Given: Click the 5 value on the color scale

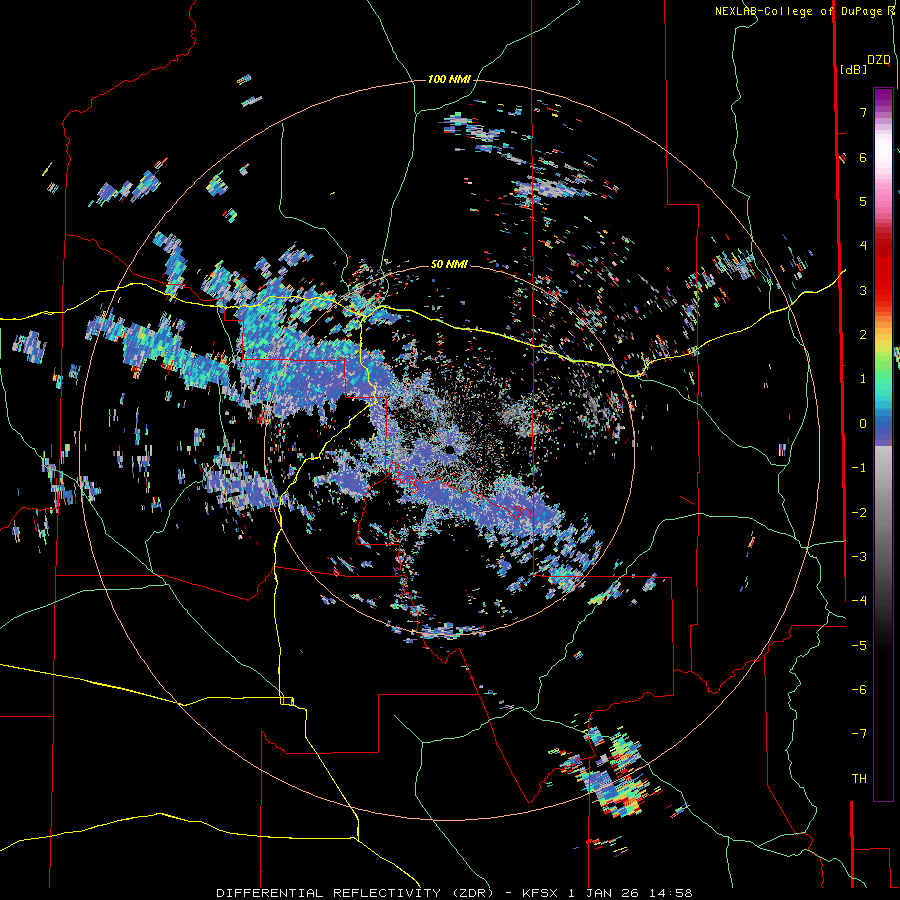Looking at the screenshot, I should tap(863, 201).
